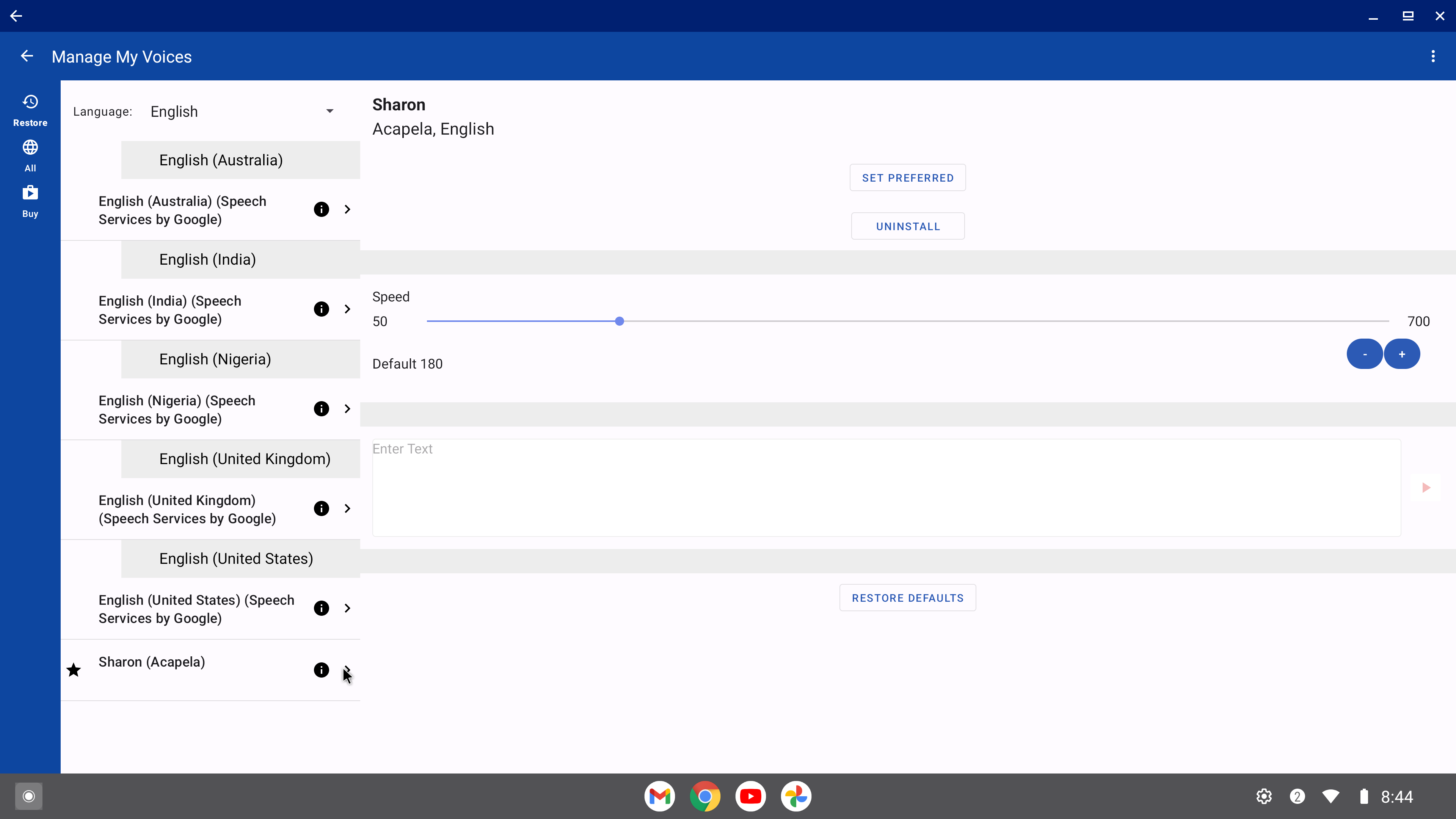
Task: Select English (Nigeria) (Speech Services by Google) row
Action: click(210, 409)
